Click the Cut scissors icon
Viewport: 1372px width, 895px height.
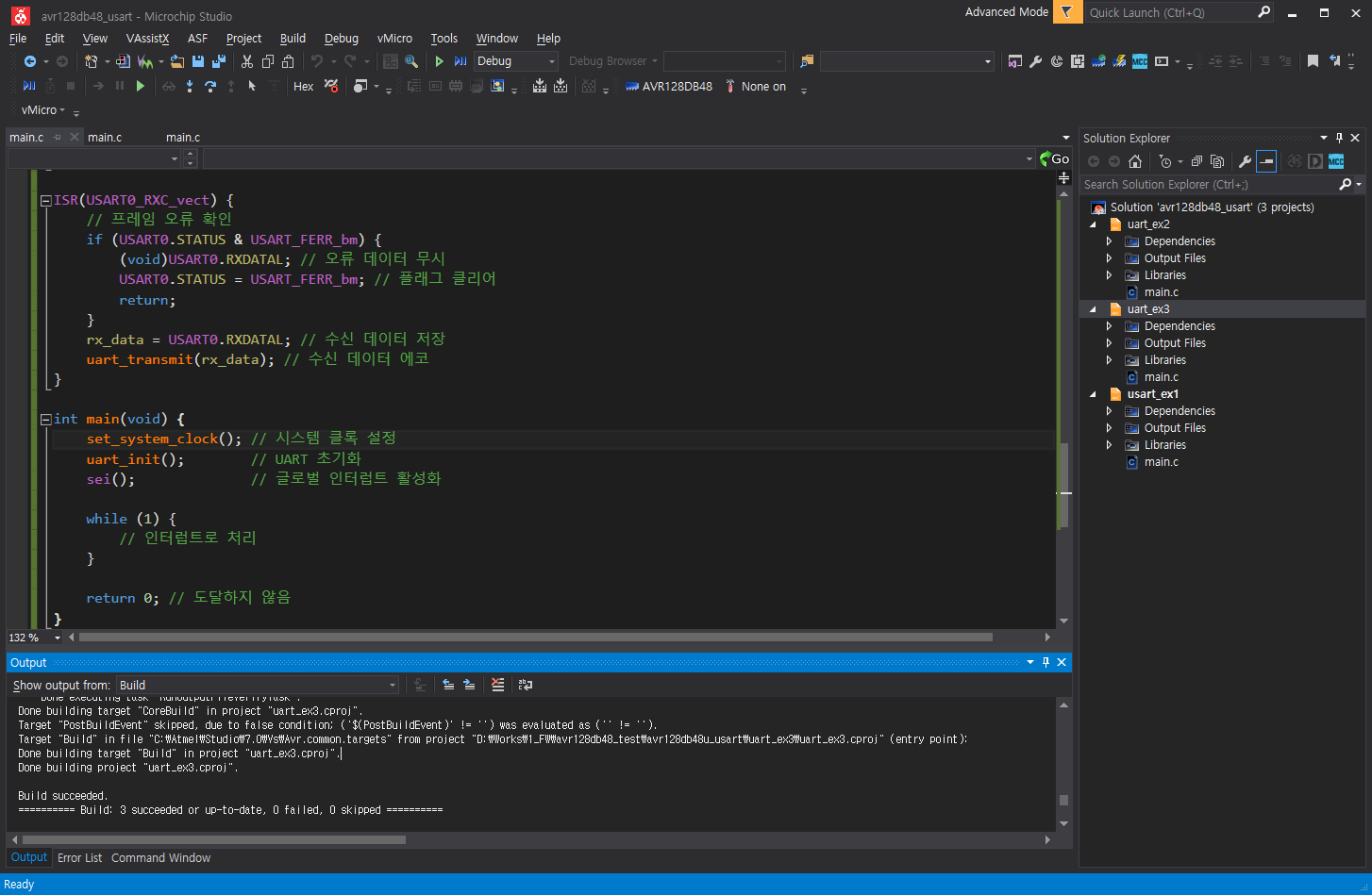coord(247,61)
